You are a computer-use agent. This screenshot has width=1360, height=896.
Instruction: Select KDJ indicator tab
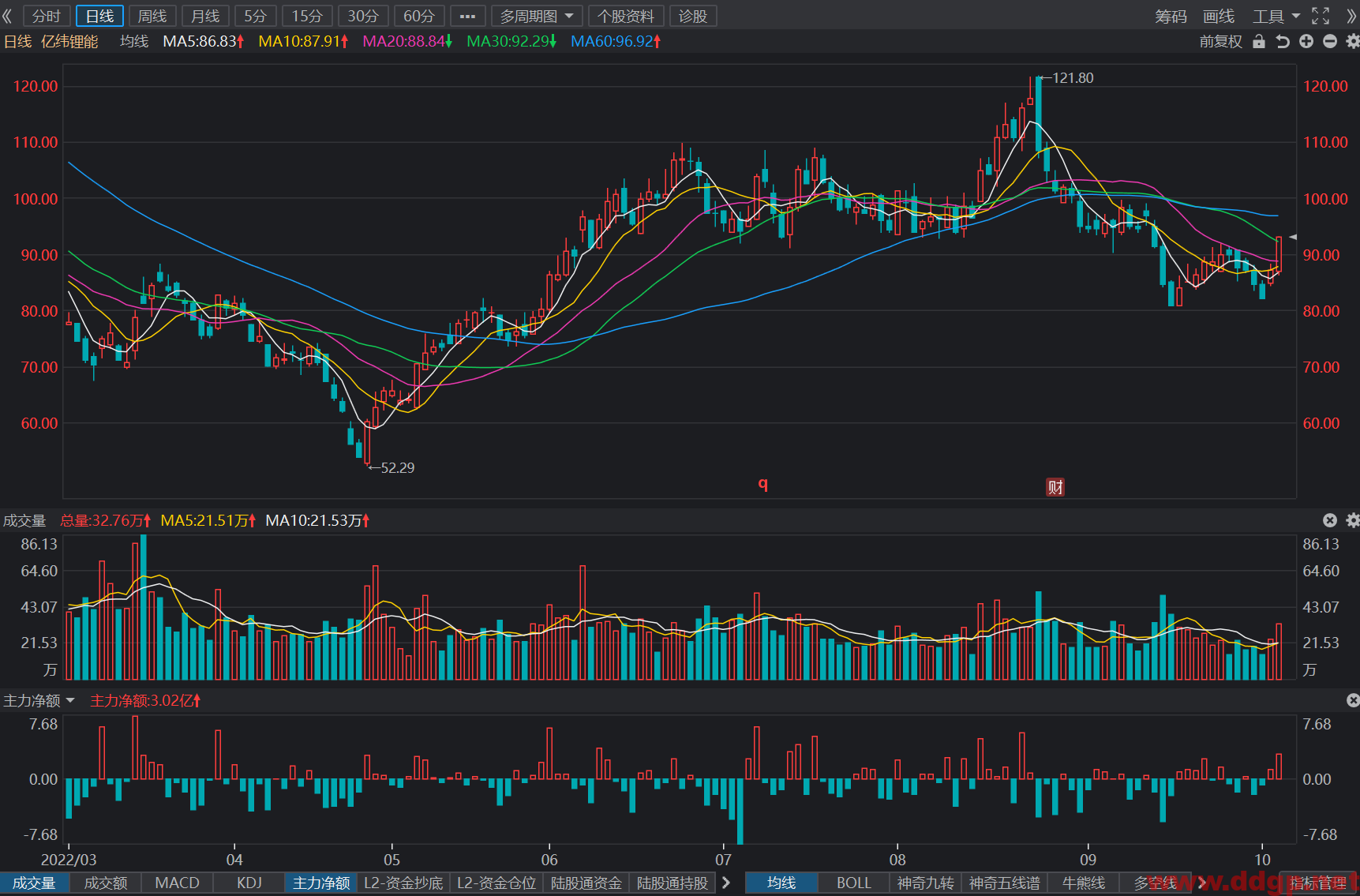pos(249,883)
